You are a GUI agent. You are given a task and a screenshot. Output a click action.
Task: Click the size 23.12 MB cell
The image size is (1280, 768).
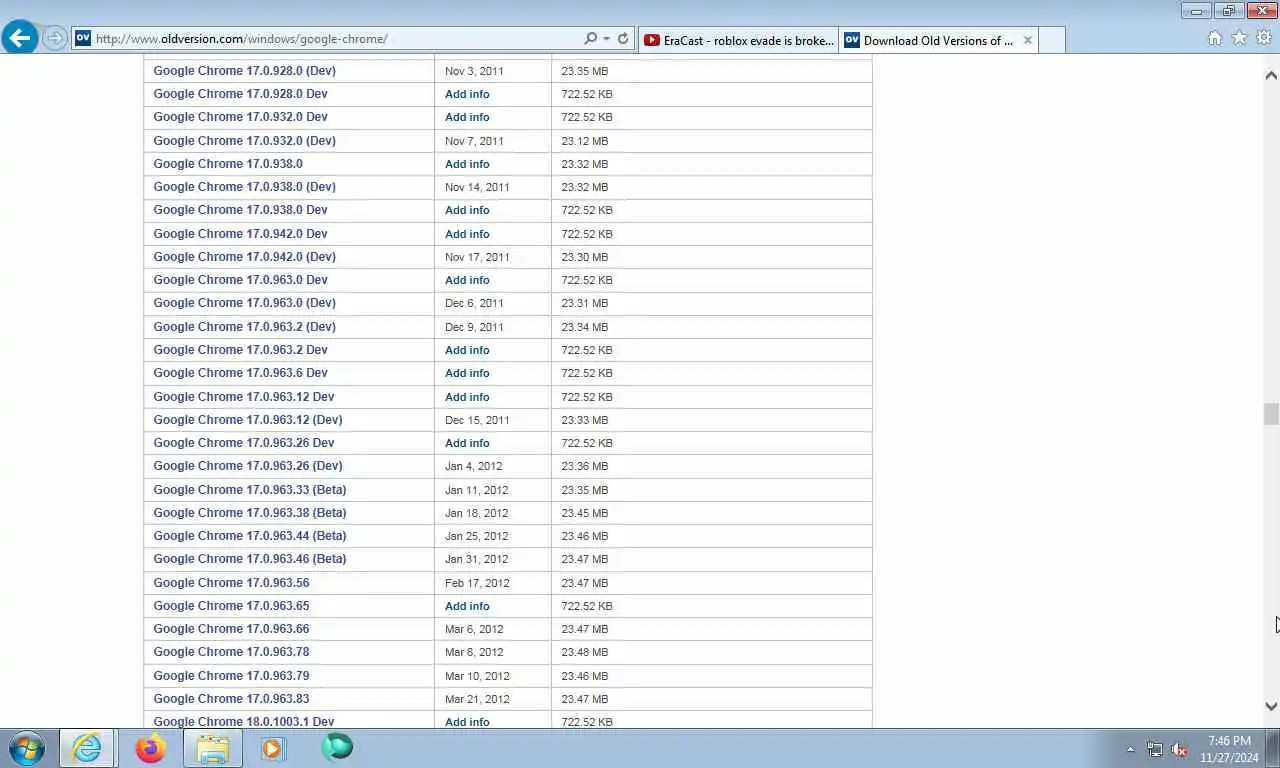[x=585, y=141]
